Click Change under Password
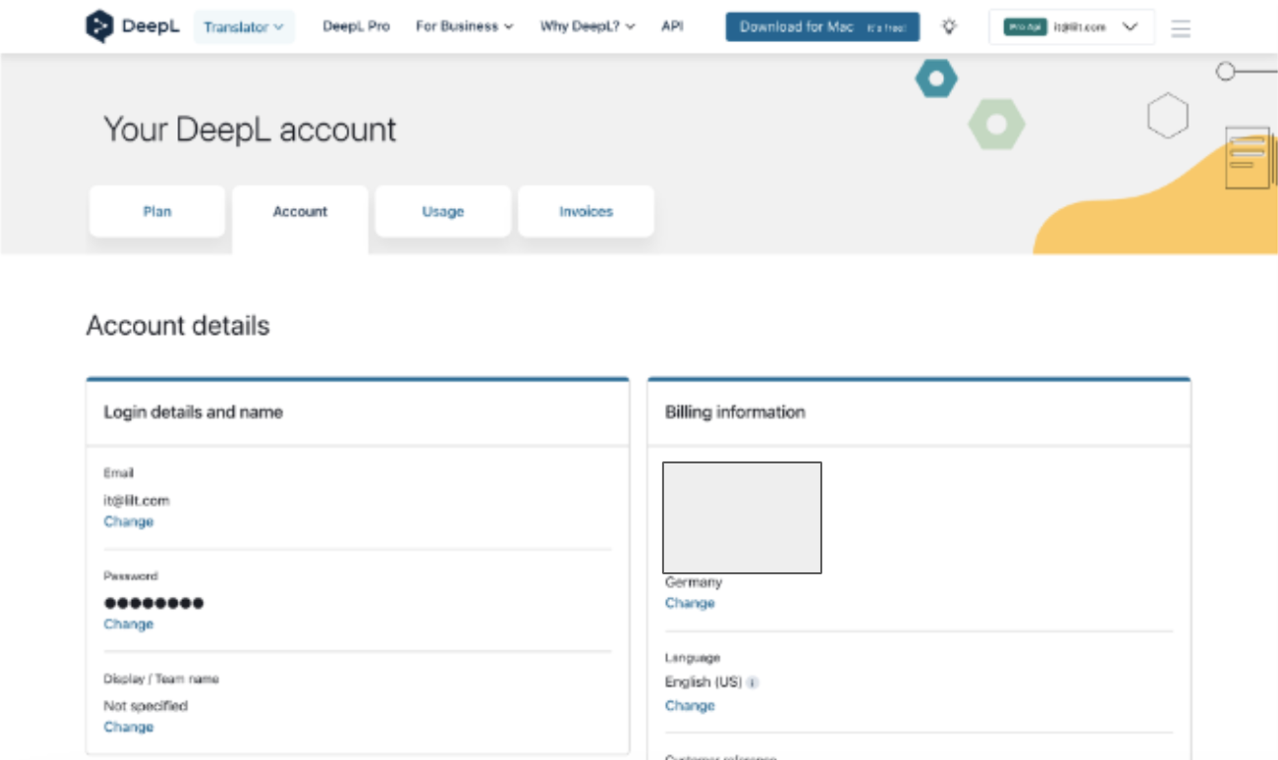This screenshot has height=760, width=1278. 129,624
